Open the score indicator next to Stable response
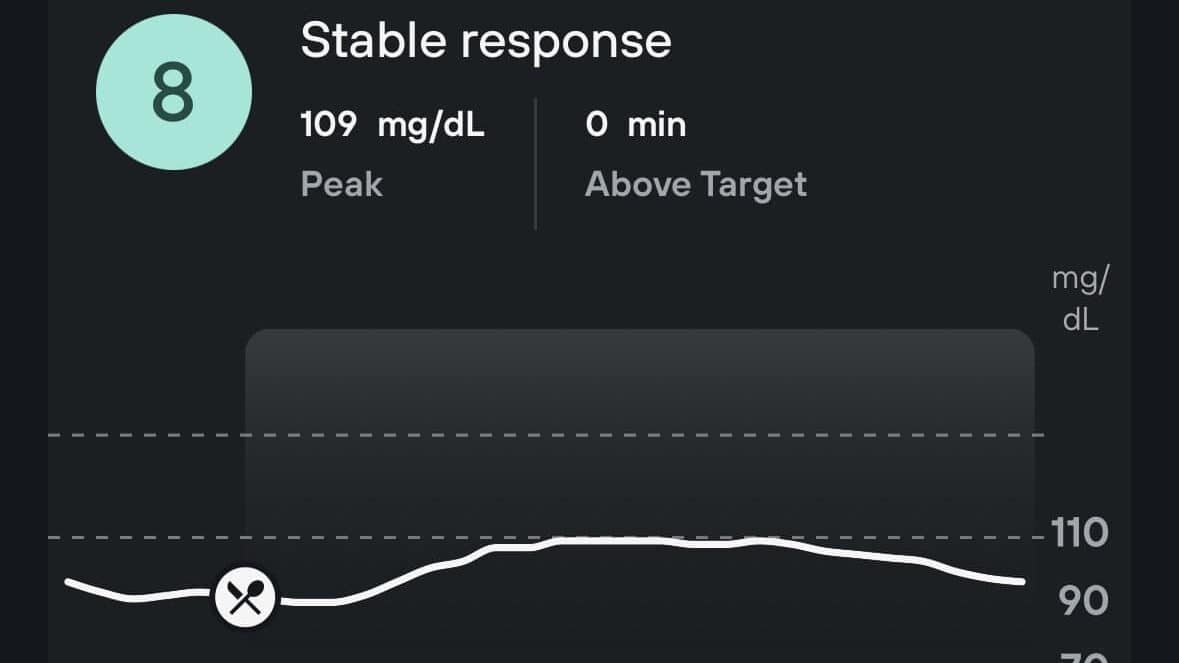Screen dimensions: 1179x663 point(174,92)
